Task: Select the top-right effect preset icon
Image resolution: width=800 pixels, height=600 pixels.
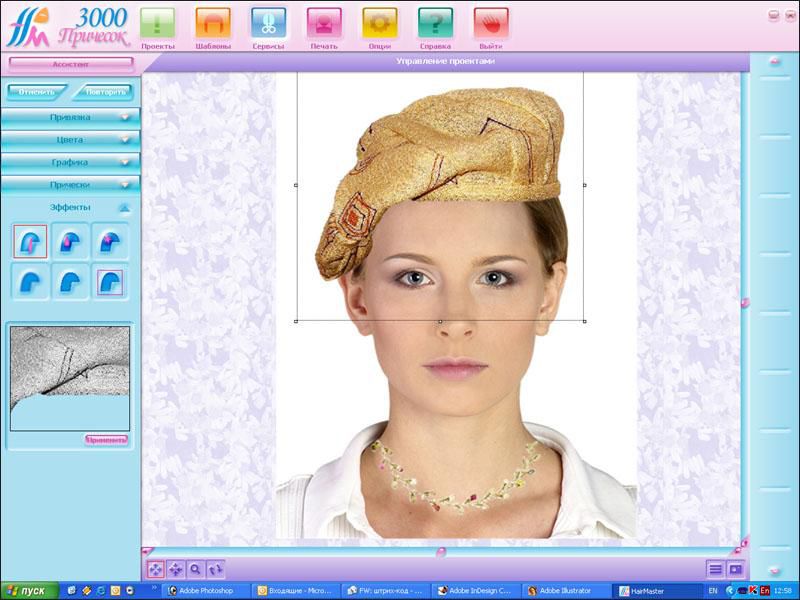Action: 110,242
